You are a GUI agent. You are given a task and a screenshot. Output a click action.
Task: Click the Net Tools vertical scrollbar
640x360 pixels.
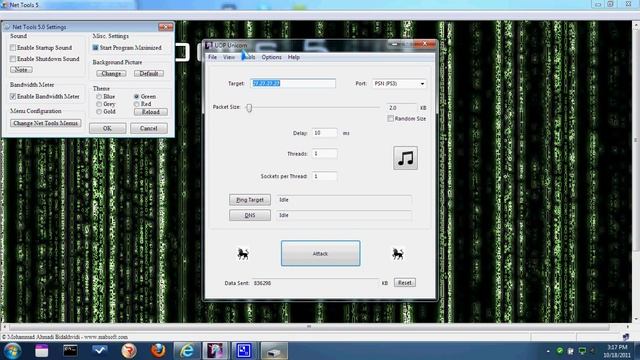click(636, 140)
